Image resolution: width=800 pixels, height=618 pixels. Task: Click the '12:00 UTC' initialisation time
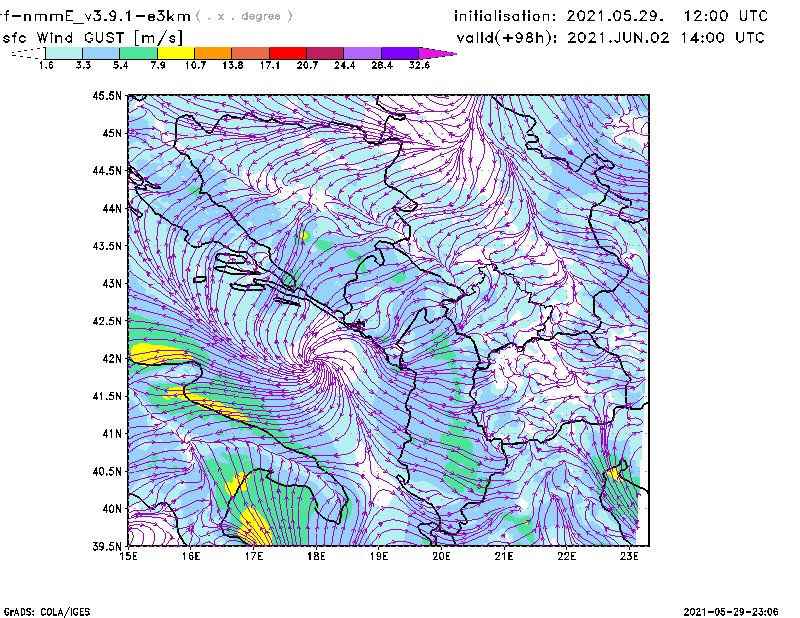[726, 16]
